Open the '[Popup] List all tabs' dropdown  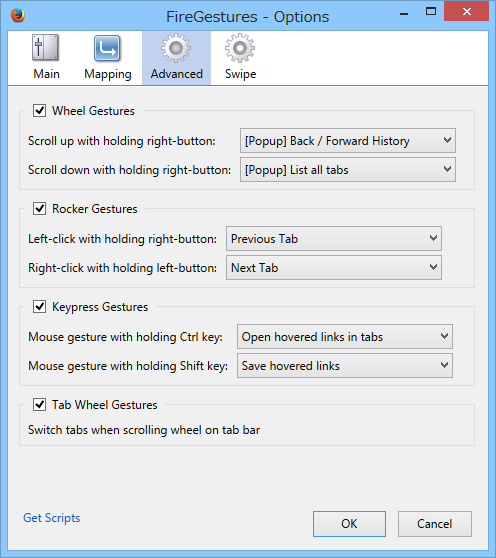click(x=348, y=170)
